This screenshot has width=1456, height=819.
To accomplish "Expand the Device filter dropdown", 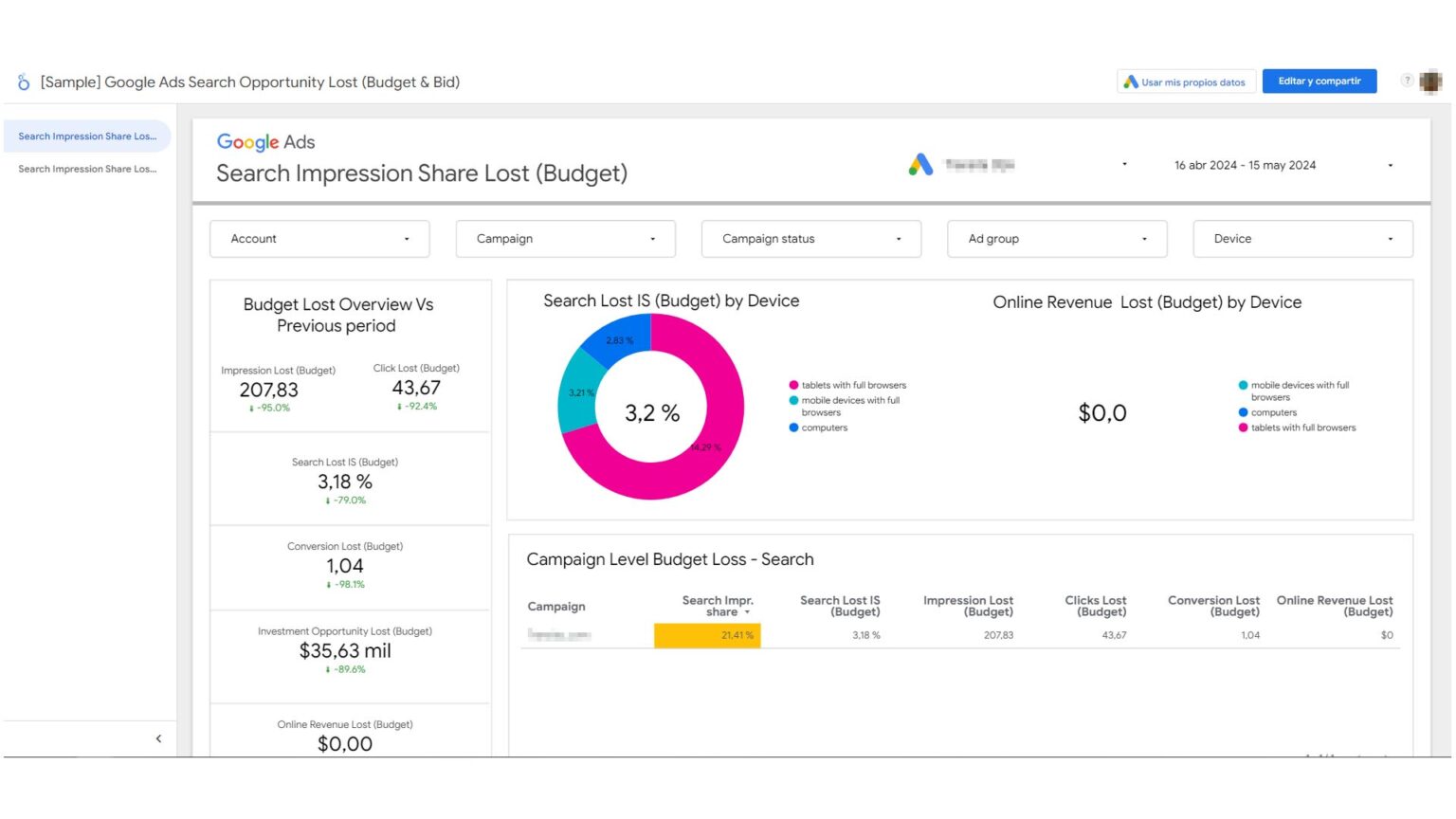I will 1302,239.
